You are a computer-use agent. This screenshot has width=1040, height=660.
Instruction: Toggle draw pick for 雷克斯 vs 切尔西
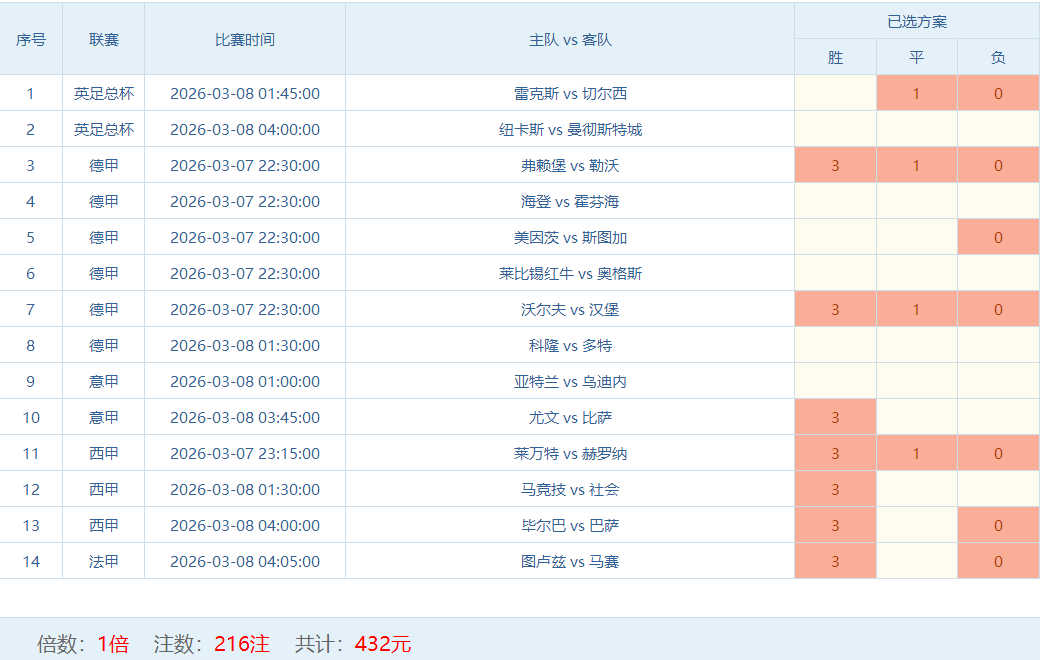(916, 94)
